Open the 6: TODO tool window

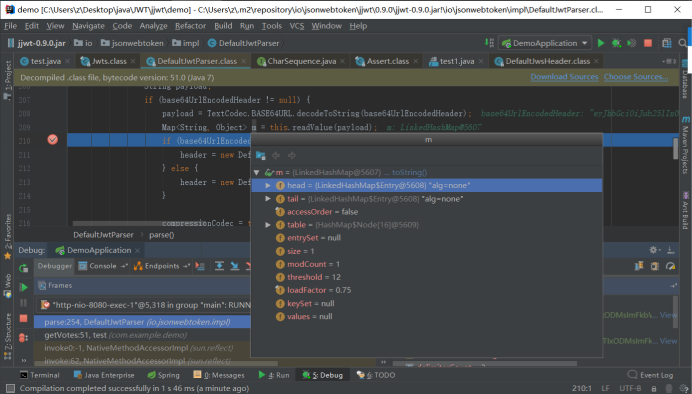(376, 375)
